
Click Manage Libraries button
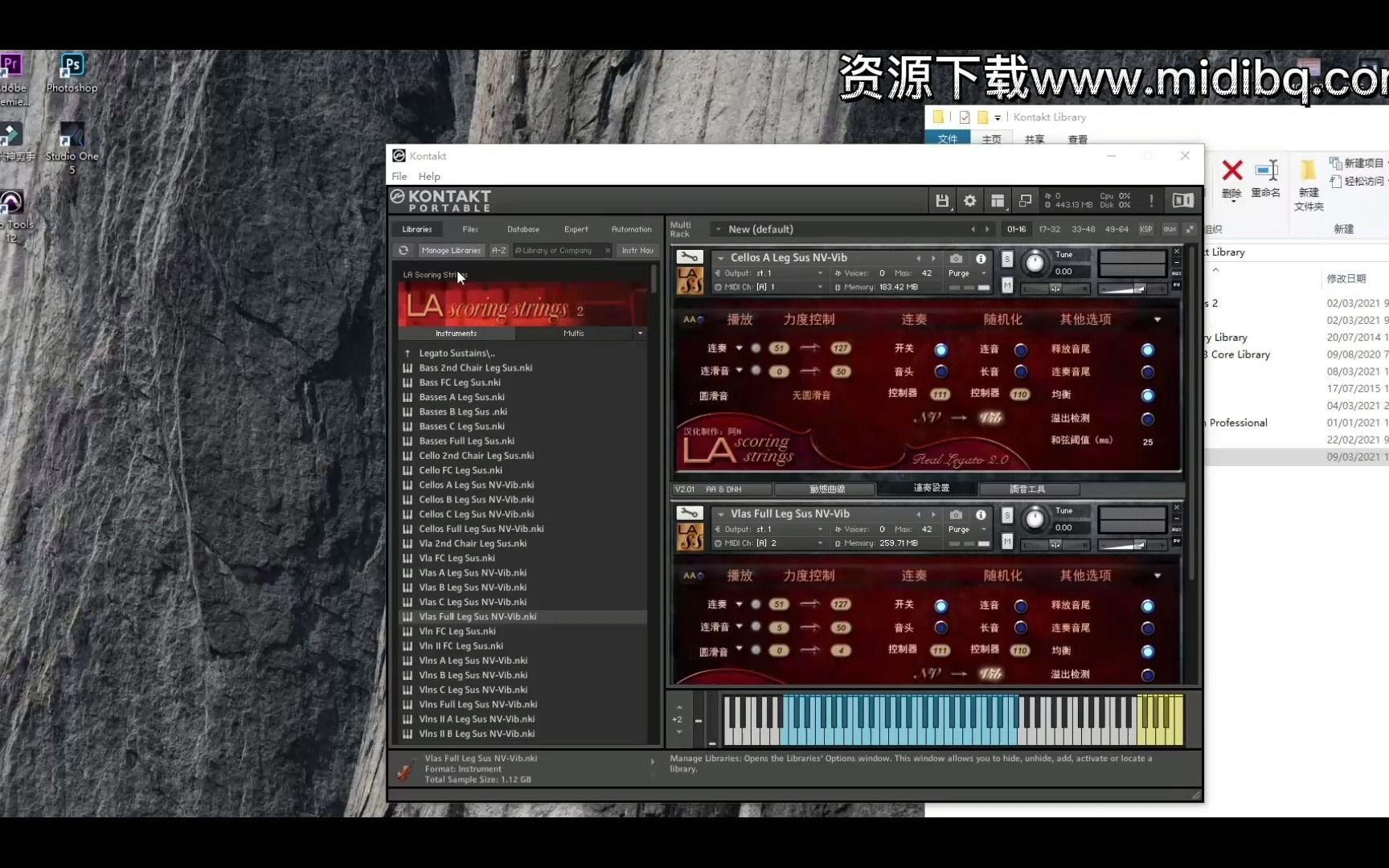(x=452, y=251)
